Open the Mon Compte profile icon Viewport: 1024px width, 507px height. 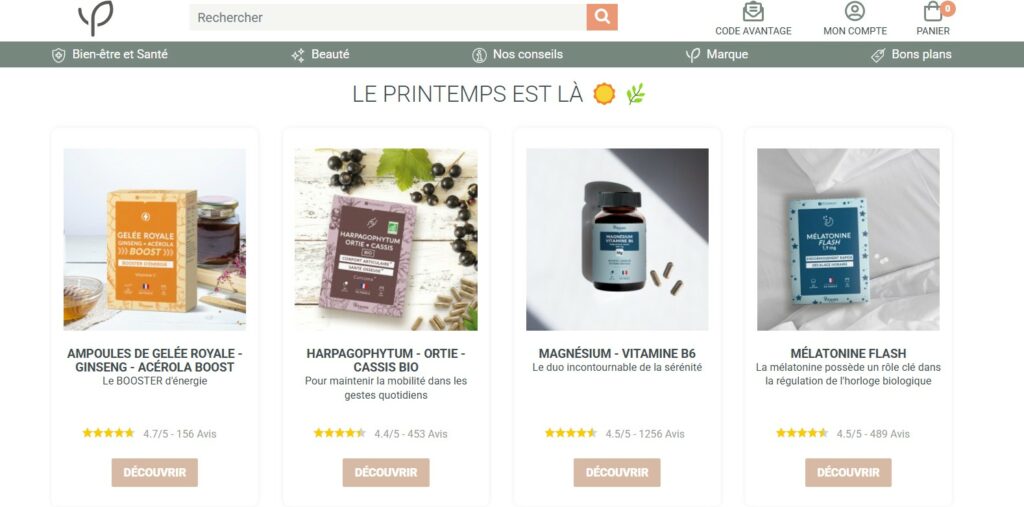[854, 11]
